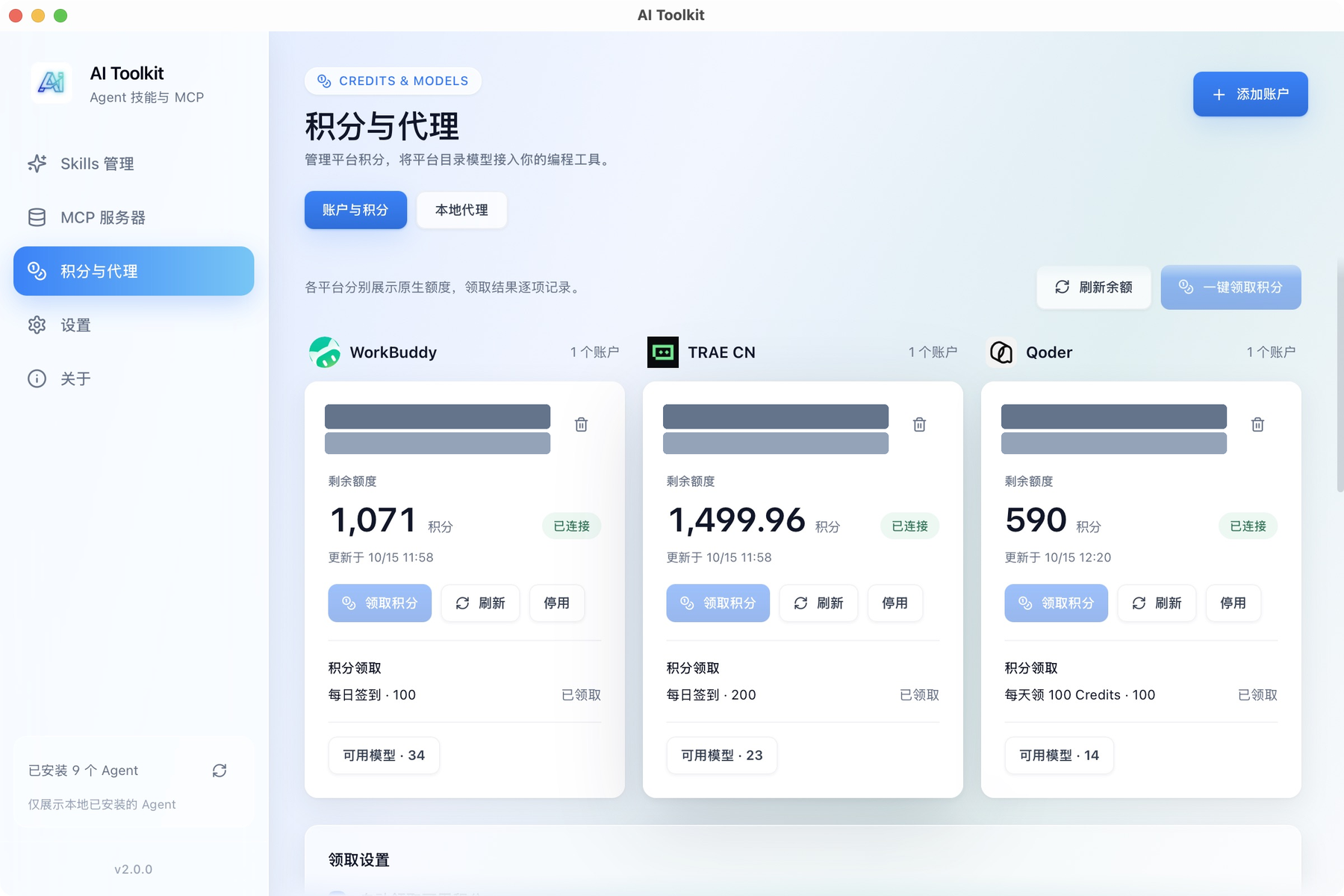Select 积分与代理 sidebar item
The width and height of the screenshot is (1344, 896).
click(x=134, y=271)
